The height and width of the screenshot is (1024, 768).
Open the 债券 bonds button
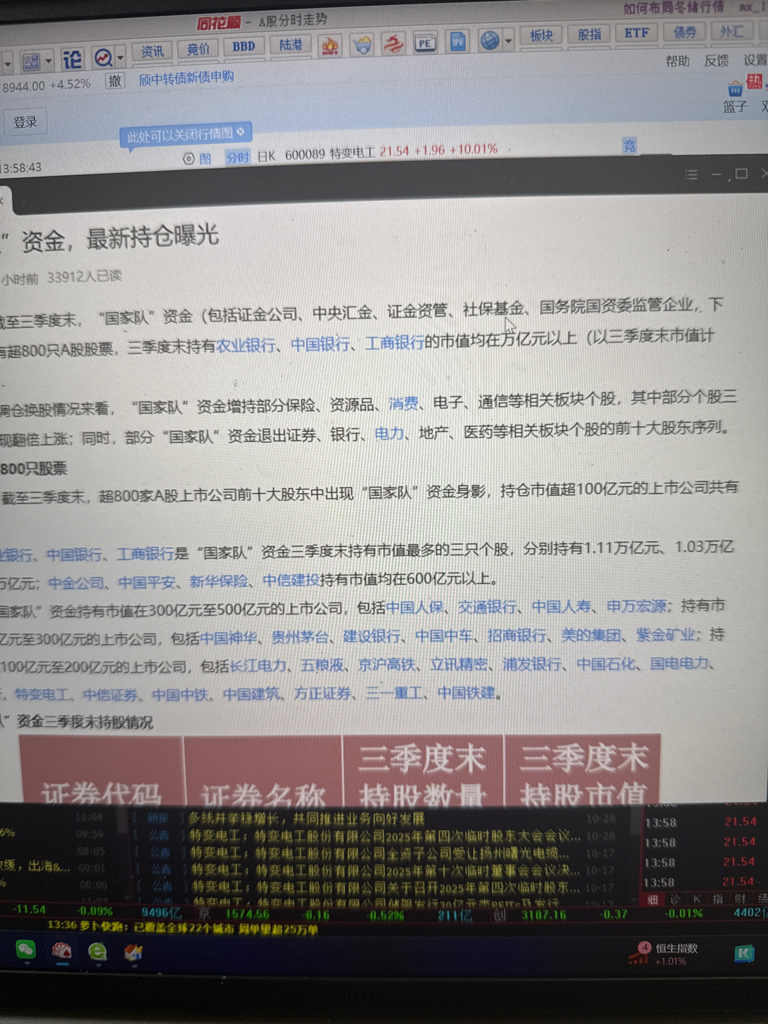(x=684, y=31)
